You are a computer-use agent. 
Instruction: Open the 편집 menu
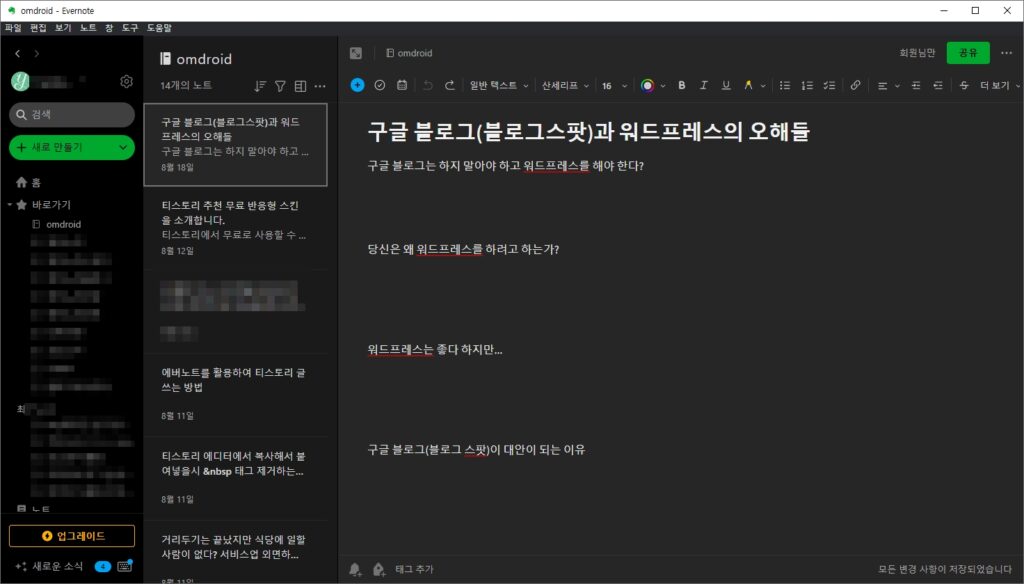point(38,27)
